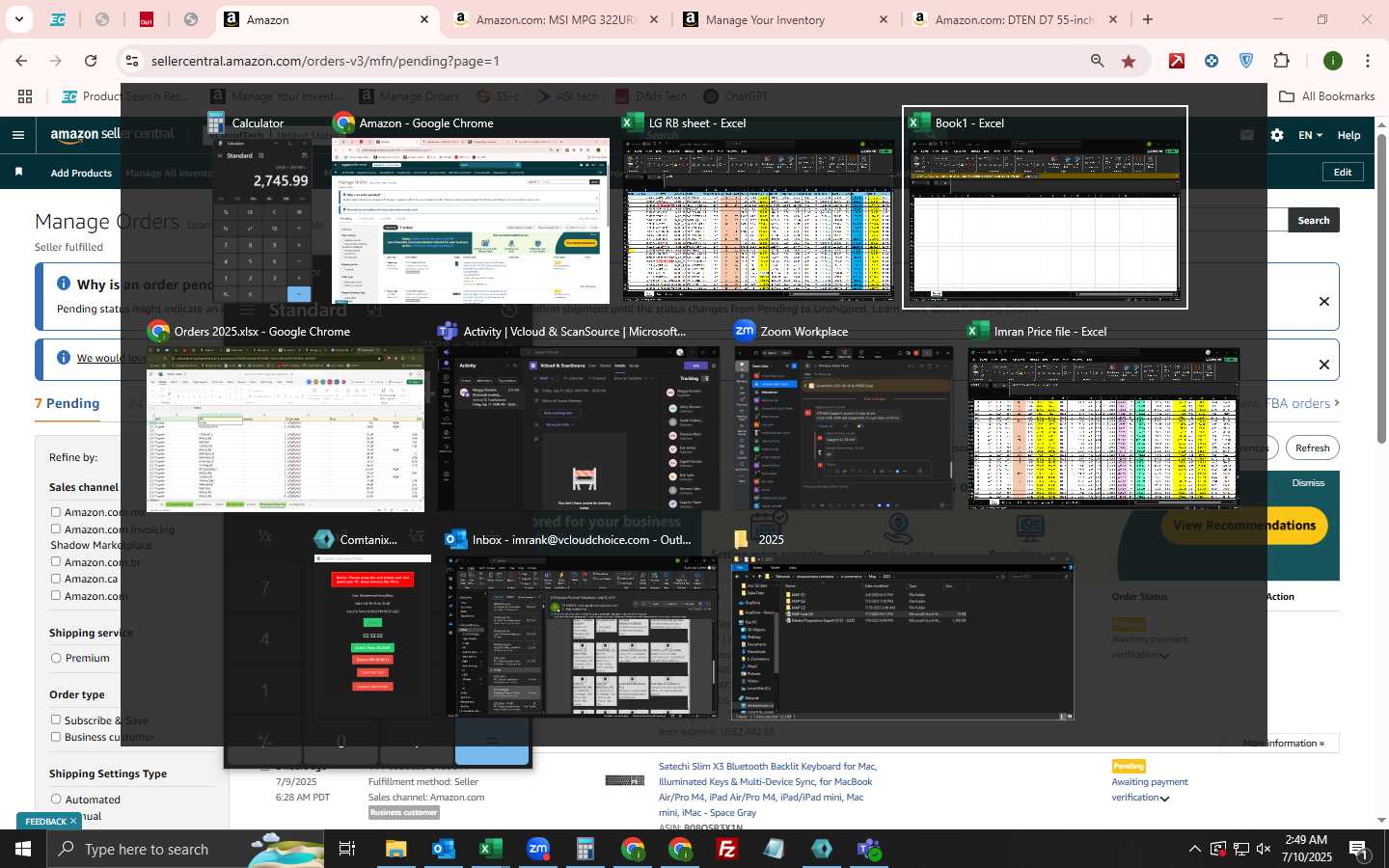Select the Premium shipping service radio

[x=56, y=658]
